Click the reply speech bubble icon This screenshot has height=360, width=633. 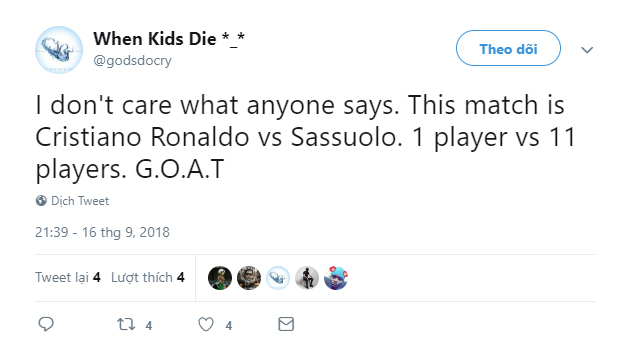point(46,324)
